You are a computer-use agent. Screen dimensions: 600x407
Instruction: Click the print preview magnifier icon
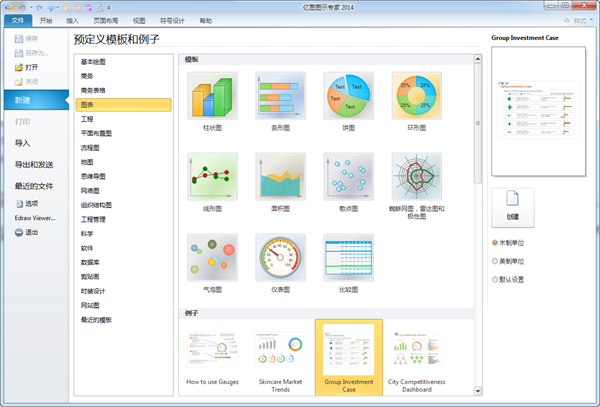(100, 8)
